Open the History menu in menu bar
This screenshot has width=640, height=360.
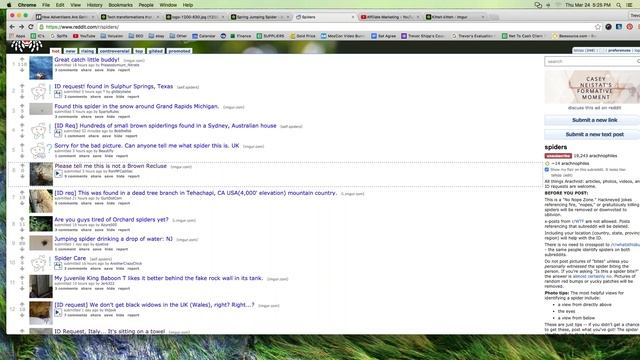(94, 5)
